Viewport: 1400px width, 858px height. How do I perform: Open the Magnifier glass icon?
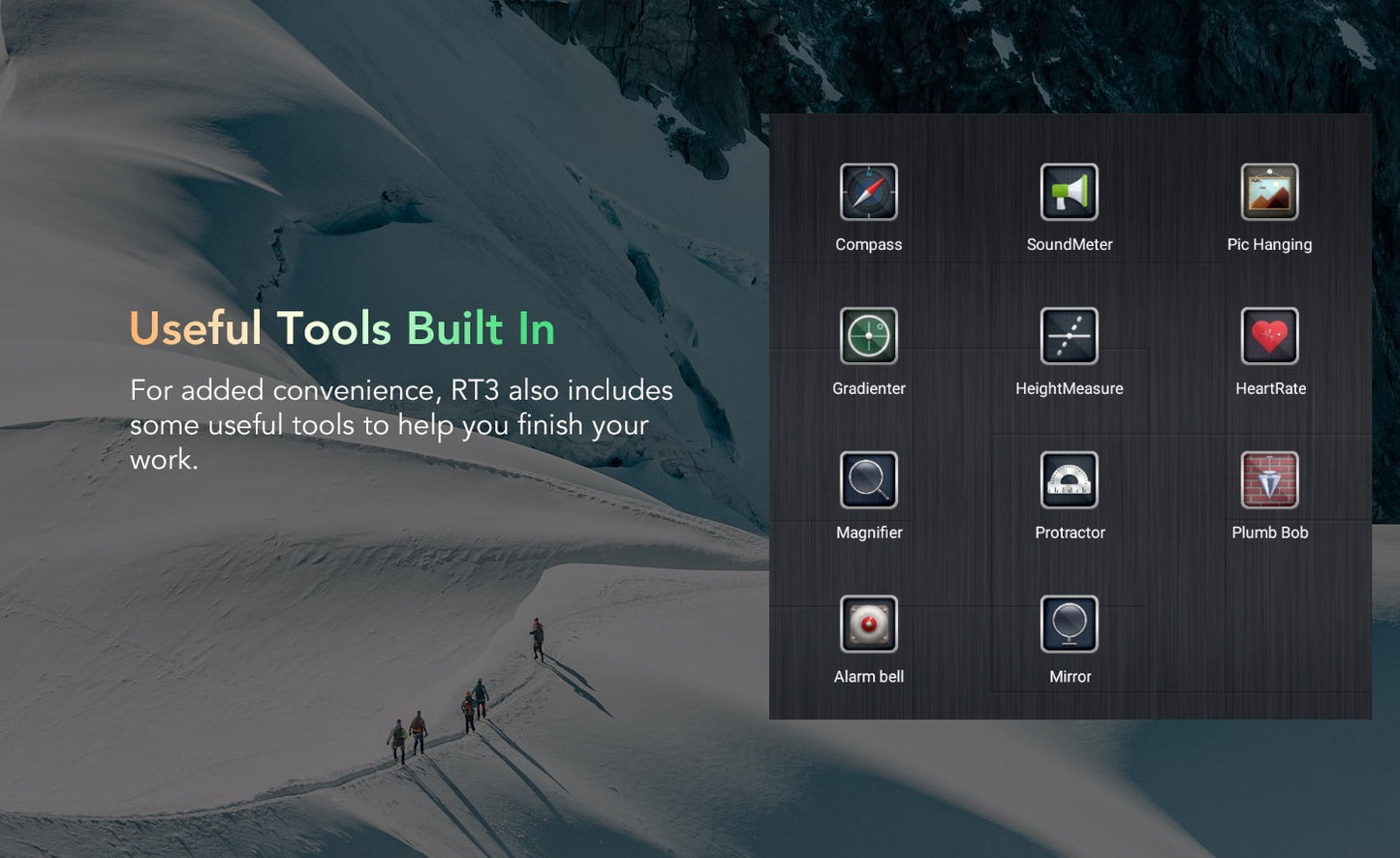(x=868, y=480)
